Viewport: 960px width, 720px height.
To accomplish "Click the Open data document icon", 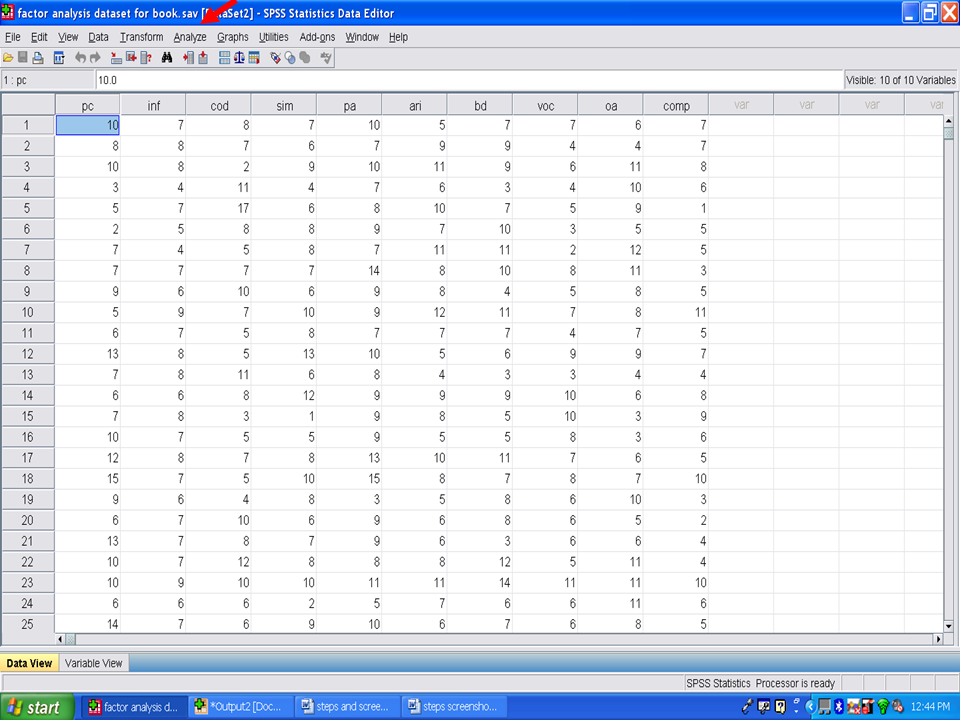I will pyautogui.click(x=8, y=58).
